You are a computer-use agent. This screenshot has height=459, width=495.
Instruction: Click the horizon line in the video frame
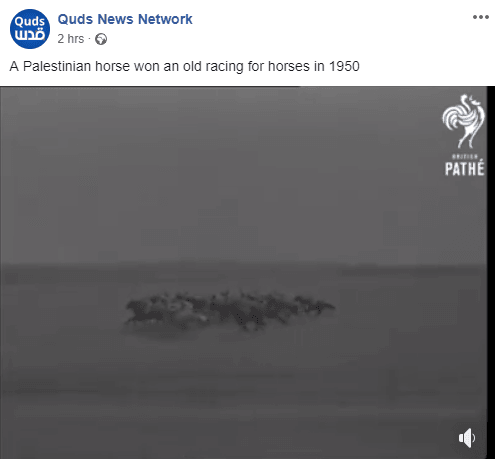click(243, 264)
